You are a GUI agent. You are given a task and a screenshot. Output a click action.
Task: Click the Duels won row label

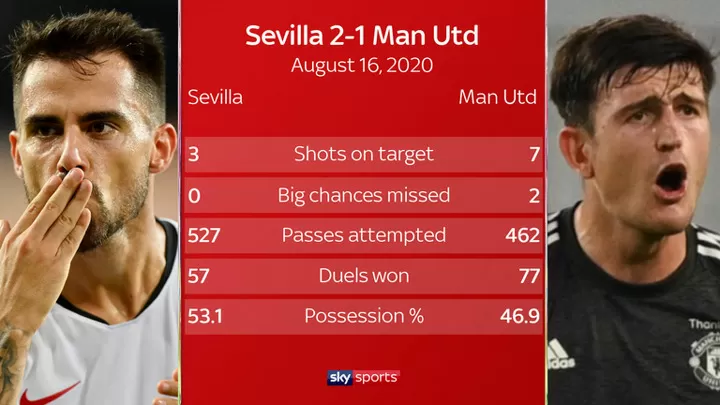[363, 276]
